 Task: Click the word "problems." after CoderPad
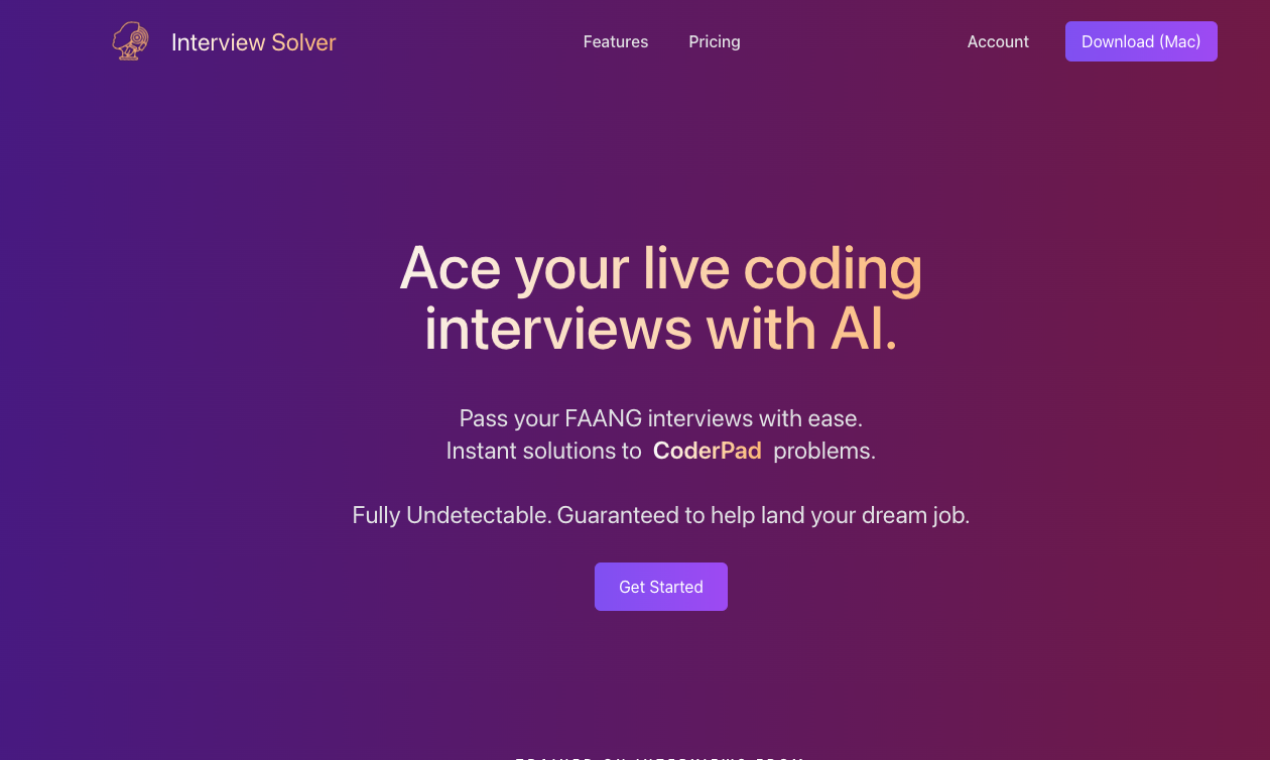click(824, 451)
